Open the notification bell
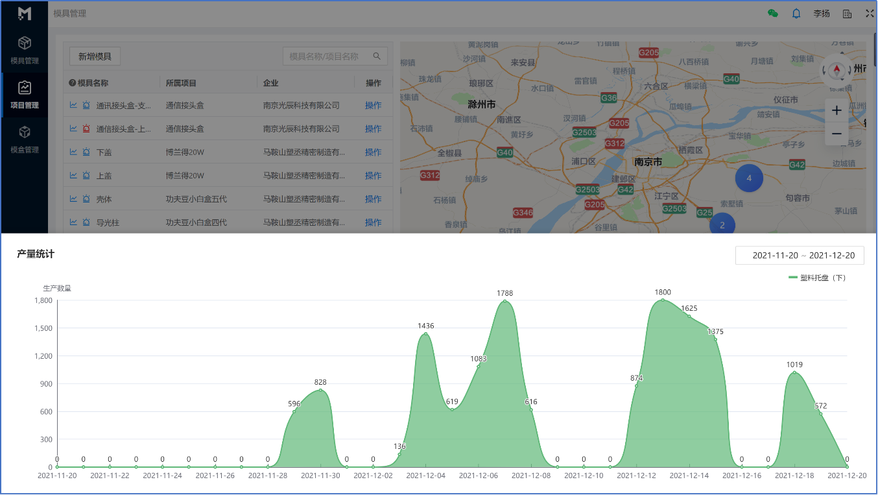The height and width of the screenshot is (495, 878). [x=796, y=14]
